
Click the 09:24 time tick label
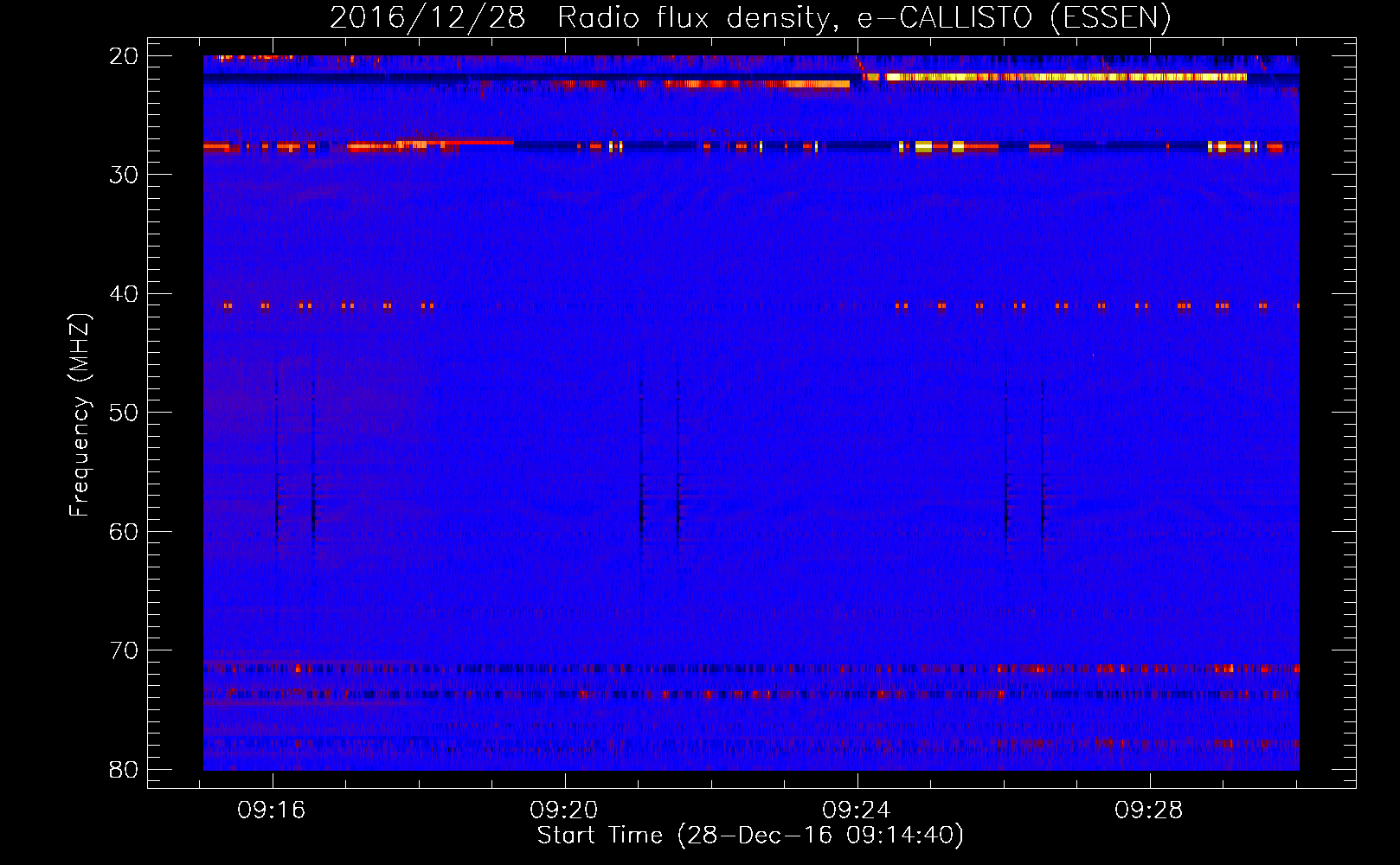tap(857, 811)
